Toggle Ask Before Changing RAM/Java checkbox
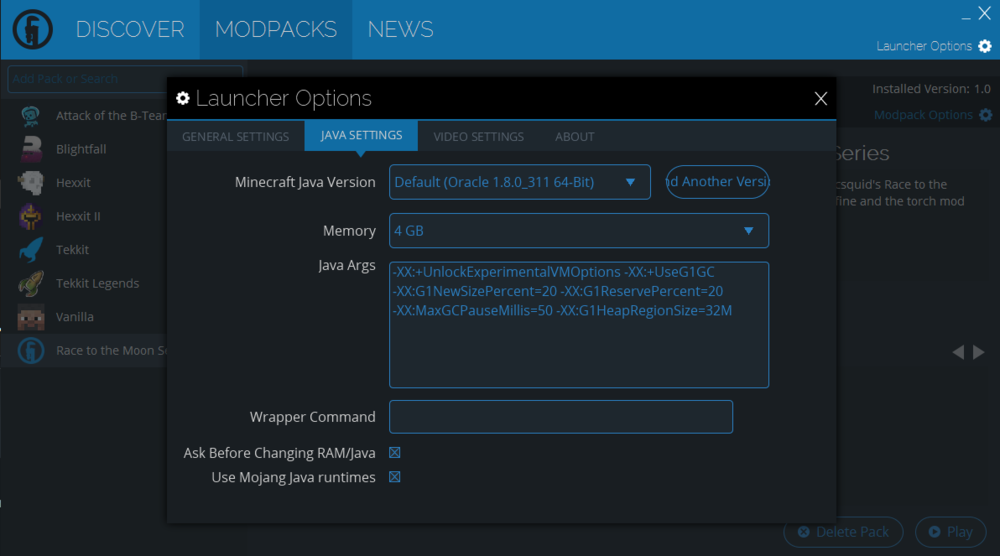This screenshot has height=556, width=1000. pyautogui.click(x=395, y=453)
